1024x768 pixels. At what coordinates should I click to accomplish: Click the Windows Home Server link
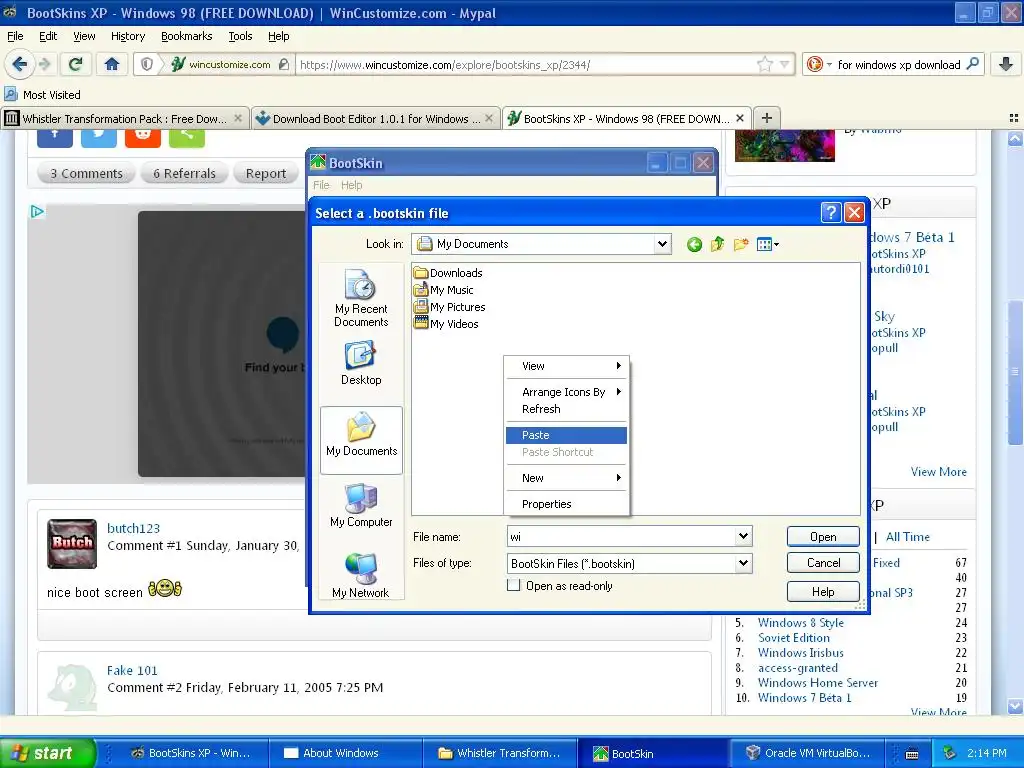818,683
